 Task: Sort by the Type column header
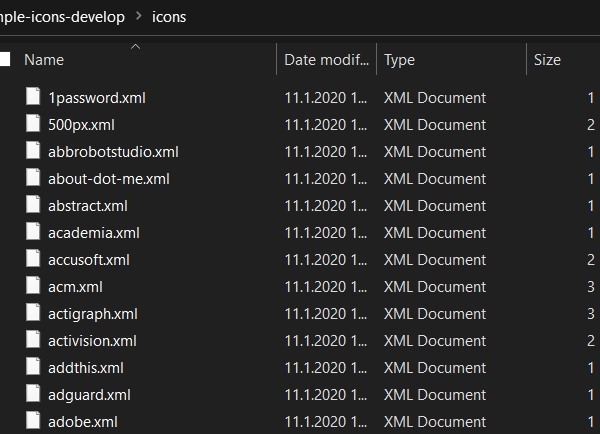tap(399, 60)
